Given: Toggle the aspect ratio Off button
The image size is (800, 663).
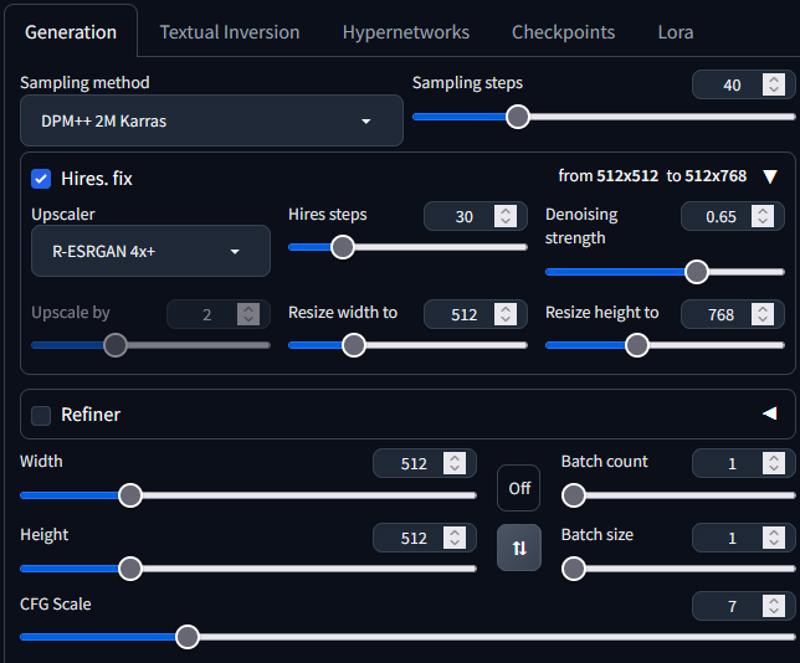Looking at the screenshot, I should point(519,488).
